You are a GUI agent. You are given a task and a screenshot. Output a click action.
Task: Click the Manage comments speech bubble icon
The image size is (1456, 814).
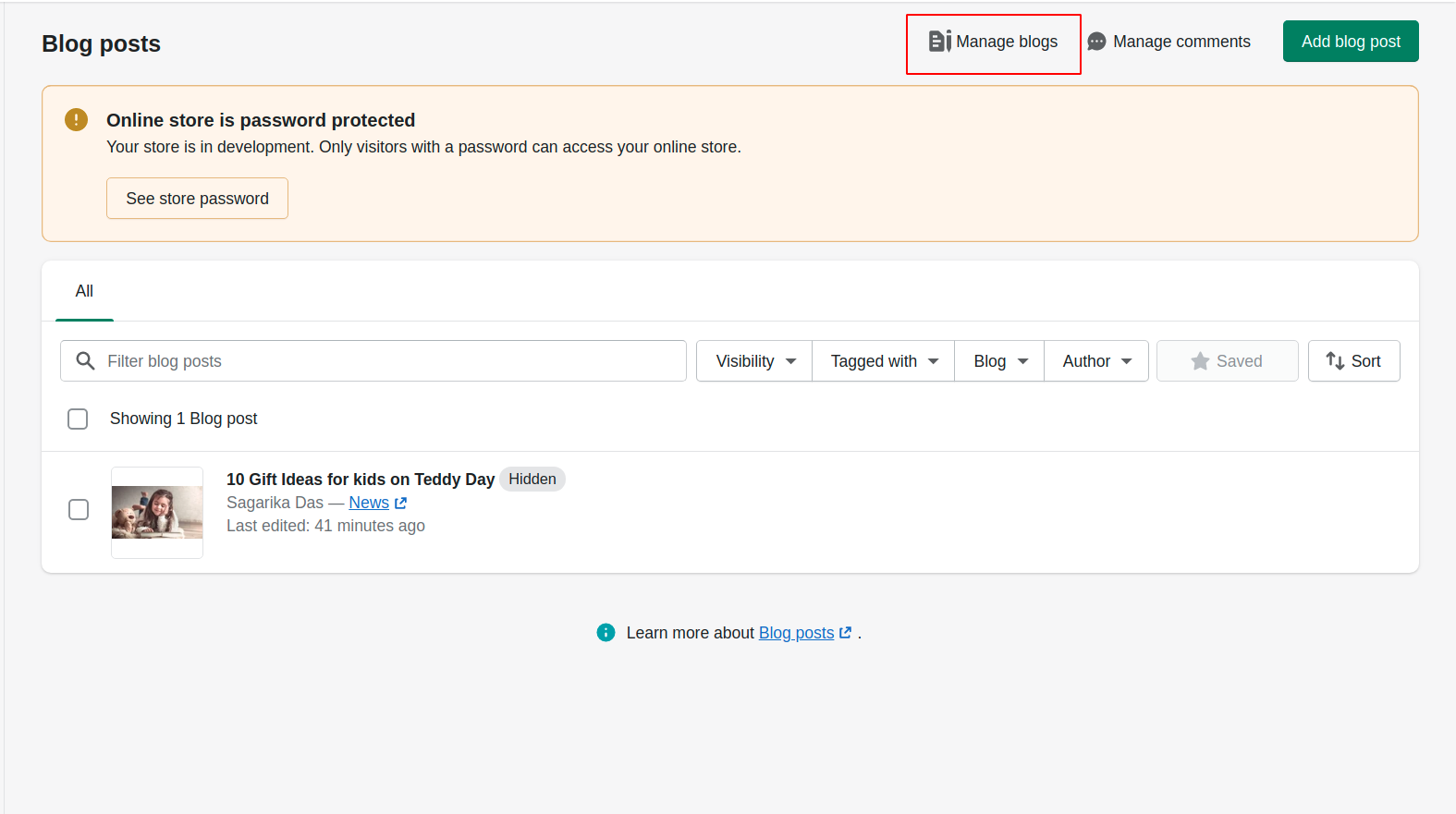[x=1096, y=42]
